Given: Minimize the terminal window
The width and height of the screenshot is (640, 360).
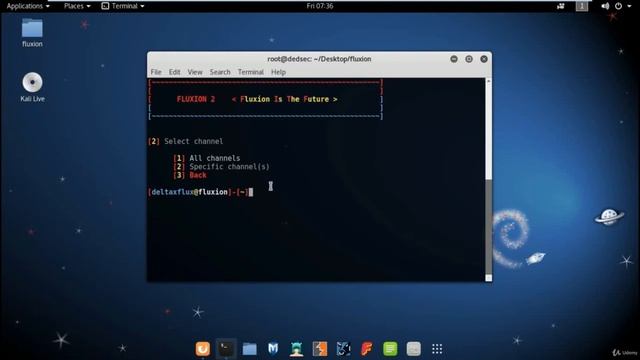Looking at the screenshot, I should pos(454,59).
